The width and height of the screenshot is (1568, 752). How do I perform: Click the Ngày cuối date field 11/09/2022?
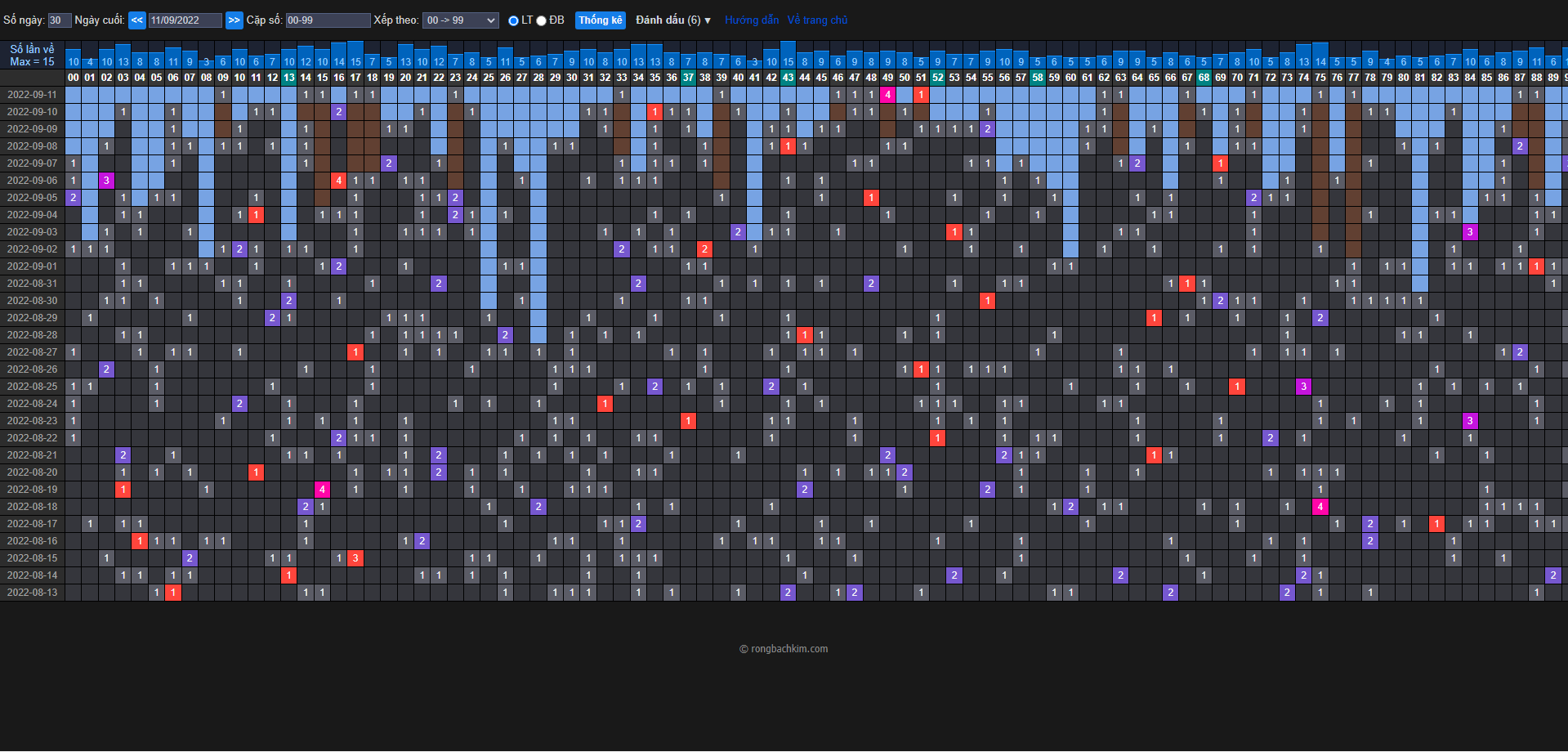click(x=185, y=20)
